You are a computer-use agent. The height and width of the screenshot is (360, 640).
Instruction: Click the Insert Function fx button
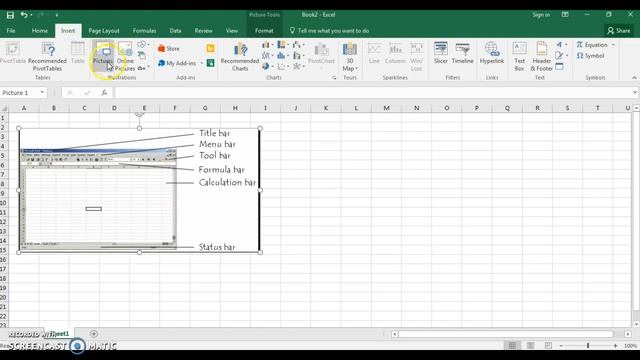point(104,93)
